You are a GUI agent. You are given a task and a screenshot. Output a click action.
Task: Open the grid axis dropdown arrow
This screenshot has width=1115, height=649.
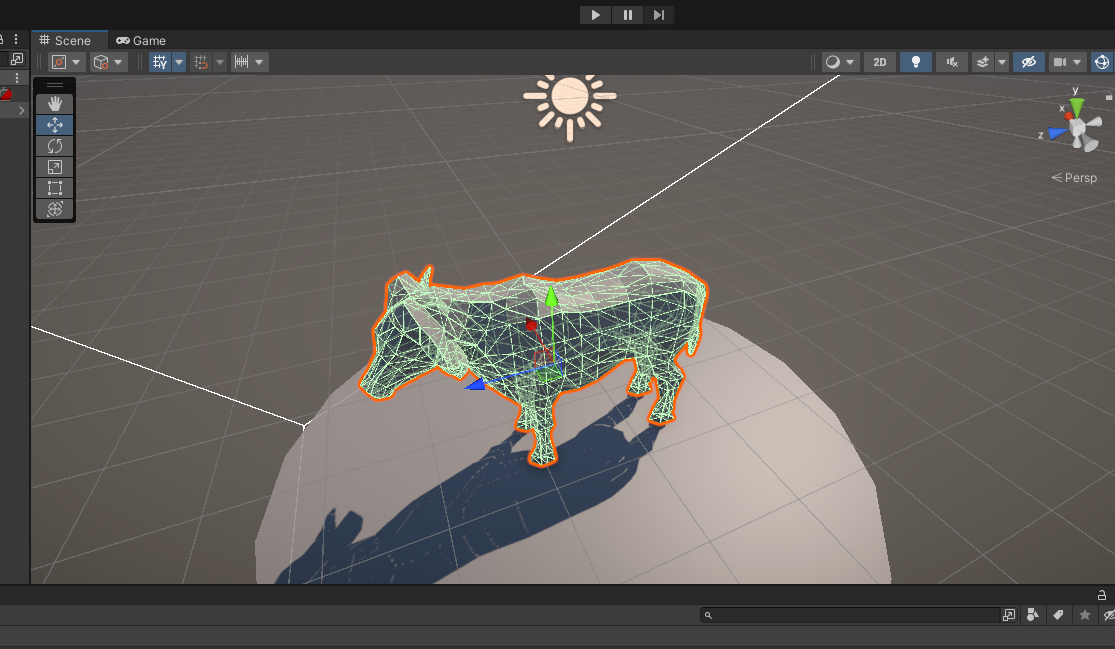coord(180,62)
